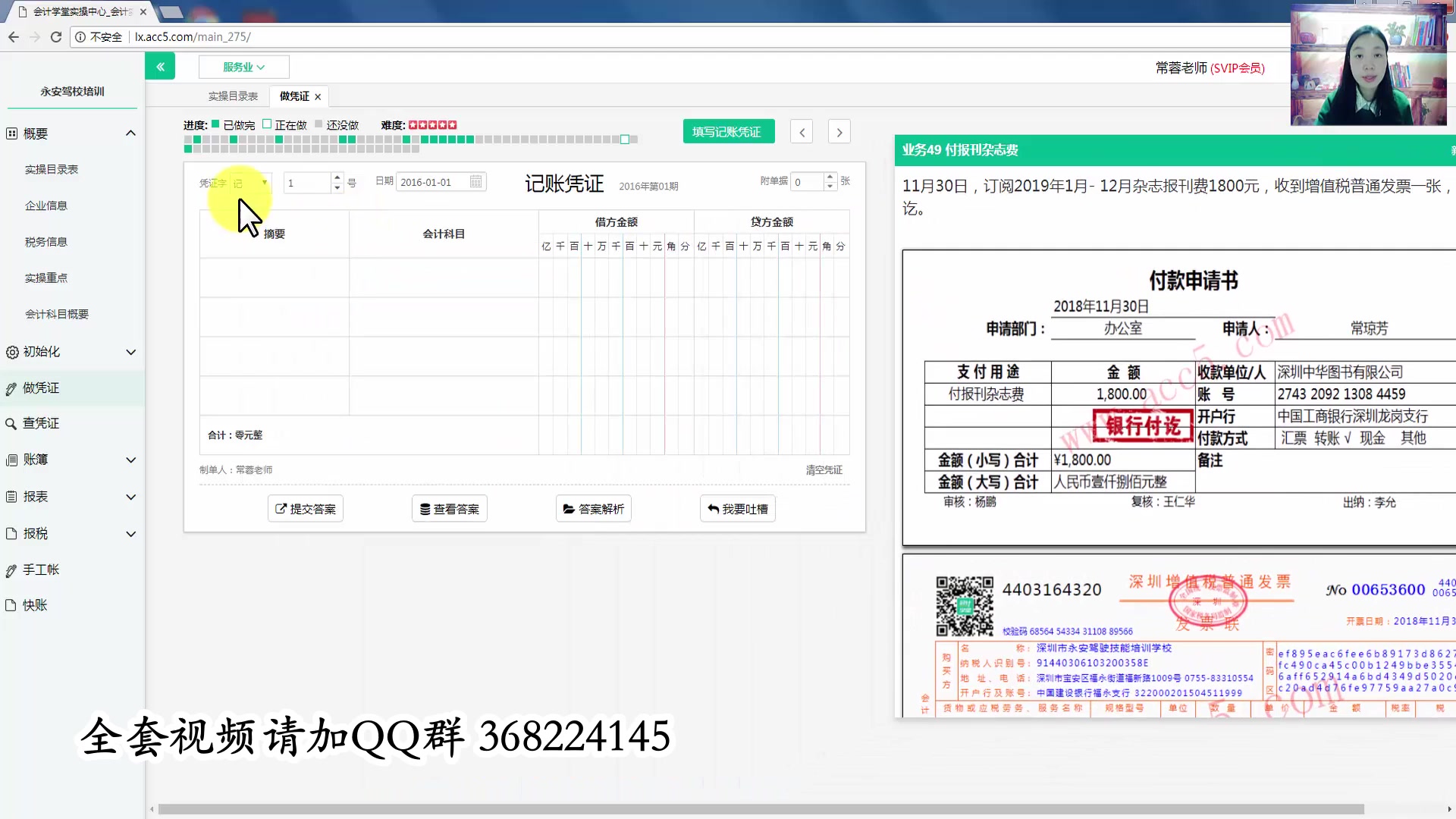
Task: Click 提交答案 button
Action: [x=305, y=509]
